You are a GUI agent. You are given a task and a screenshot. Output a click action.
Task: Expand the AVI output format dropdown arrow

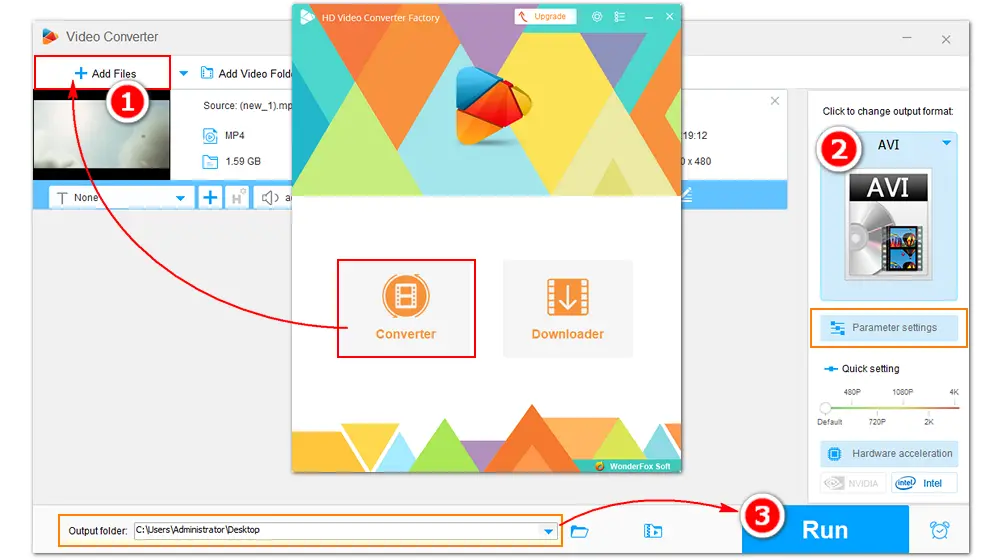tap(946, 143)
